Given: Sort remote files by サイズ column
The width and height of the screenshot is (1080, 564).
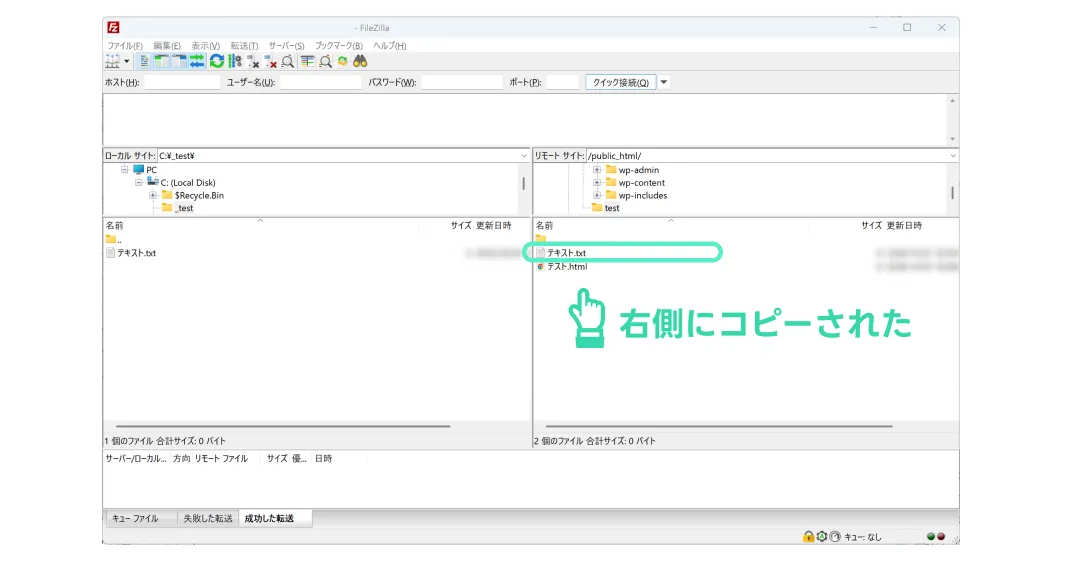Looking at the screenshot, I should [x=871, y=225].
